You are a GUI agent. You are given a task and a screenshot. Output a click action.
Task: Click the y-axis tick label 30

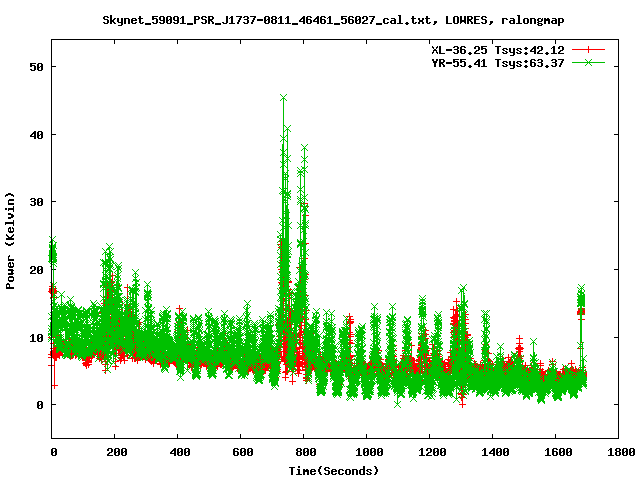[36, 202]
